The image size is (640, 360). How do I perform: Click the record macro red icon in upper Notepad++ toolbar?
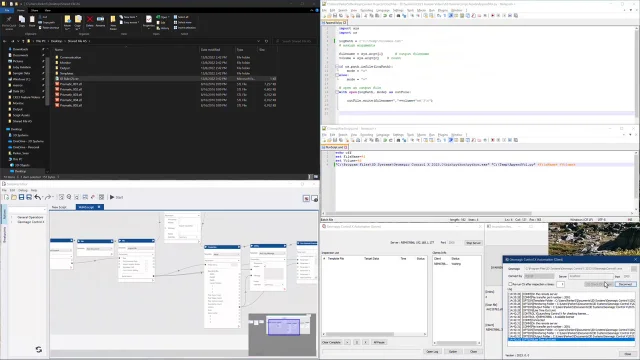click(x=493, y=16)
